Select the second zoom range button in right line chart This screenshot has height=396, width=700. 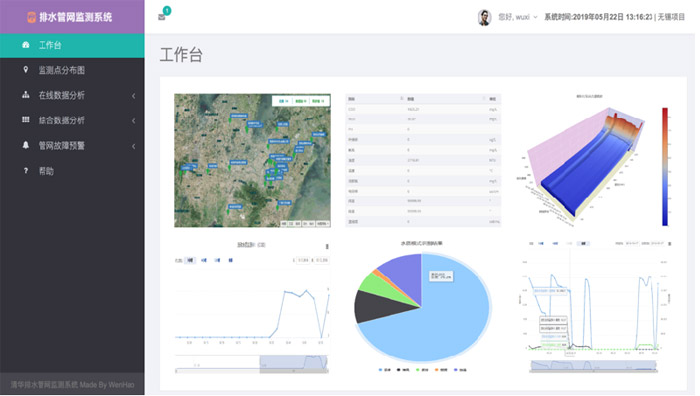555,244
